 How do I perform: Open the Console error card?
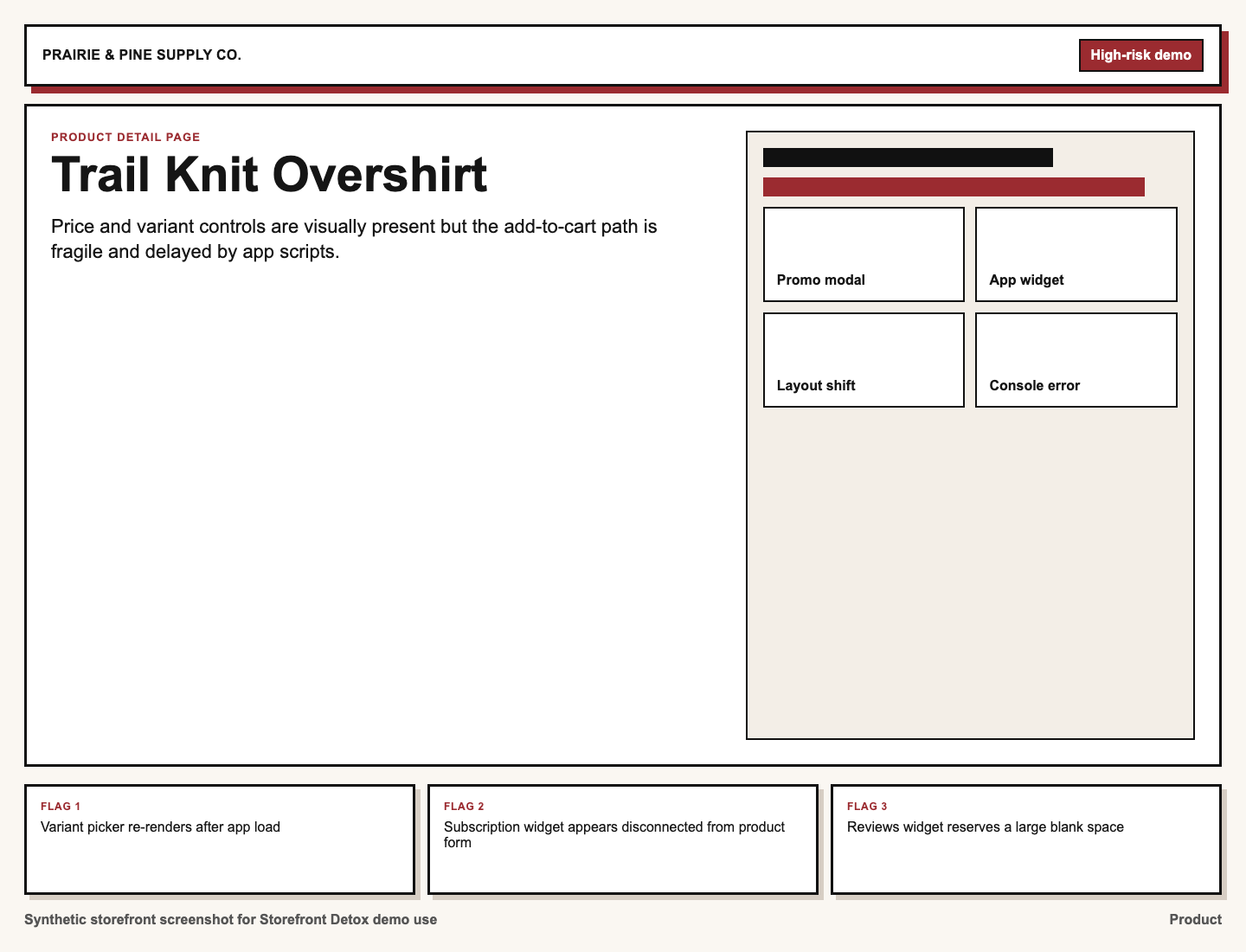(1076, 360)
